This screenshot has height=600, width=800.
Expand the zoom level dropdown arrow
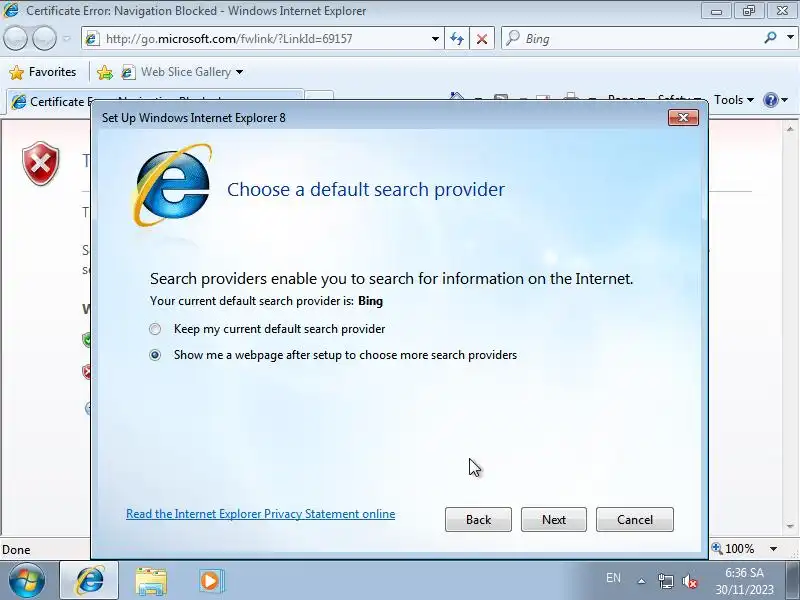[x=773, y=549]
